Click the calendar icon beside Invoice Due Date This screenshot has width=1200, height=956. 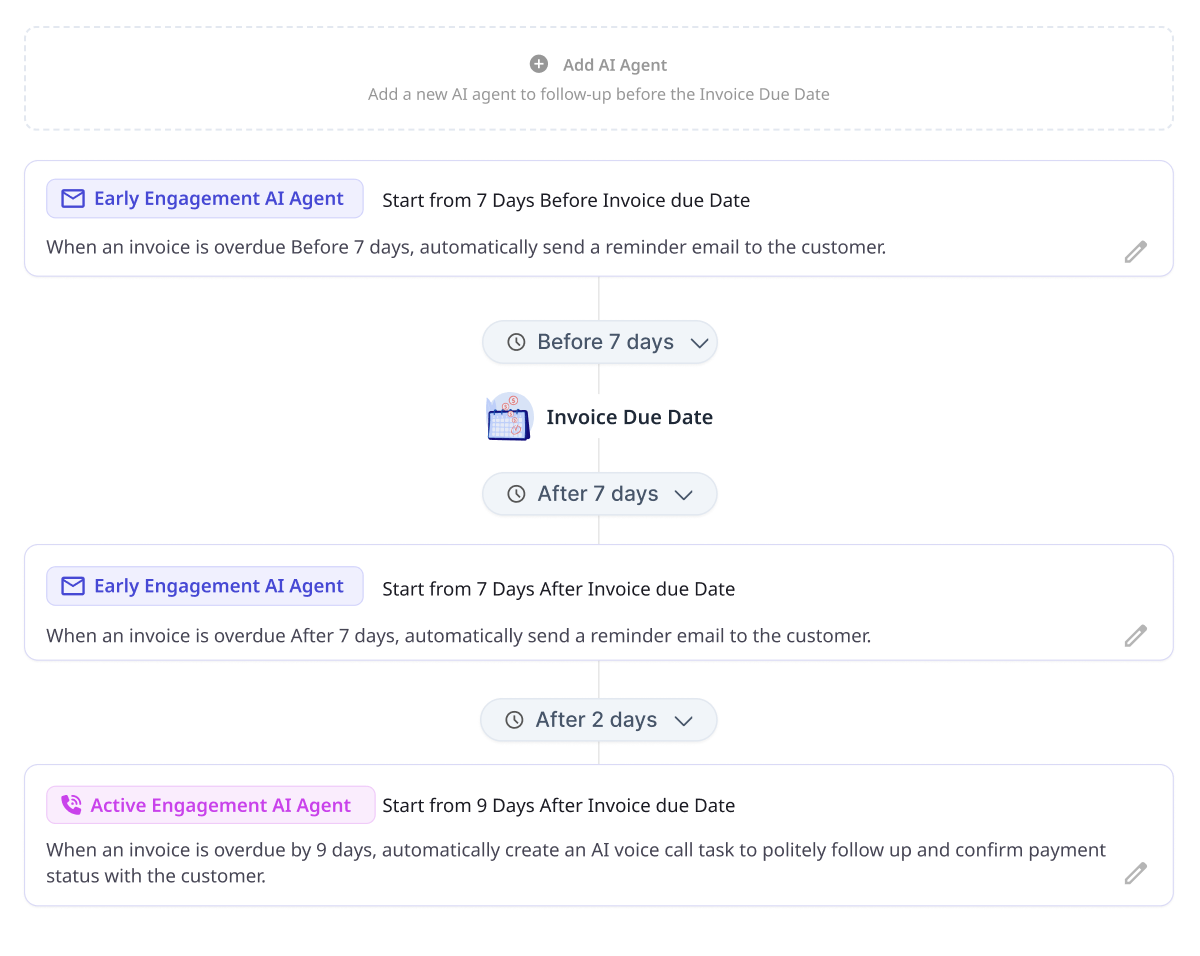[x=510, y=417]
